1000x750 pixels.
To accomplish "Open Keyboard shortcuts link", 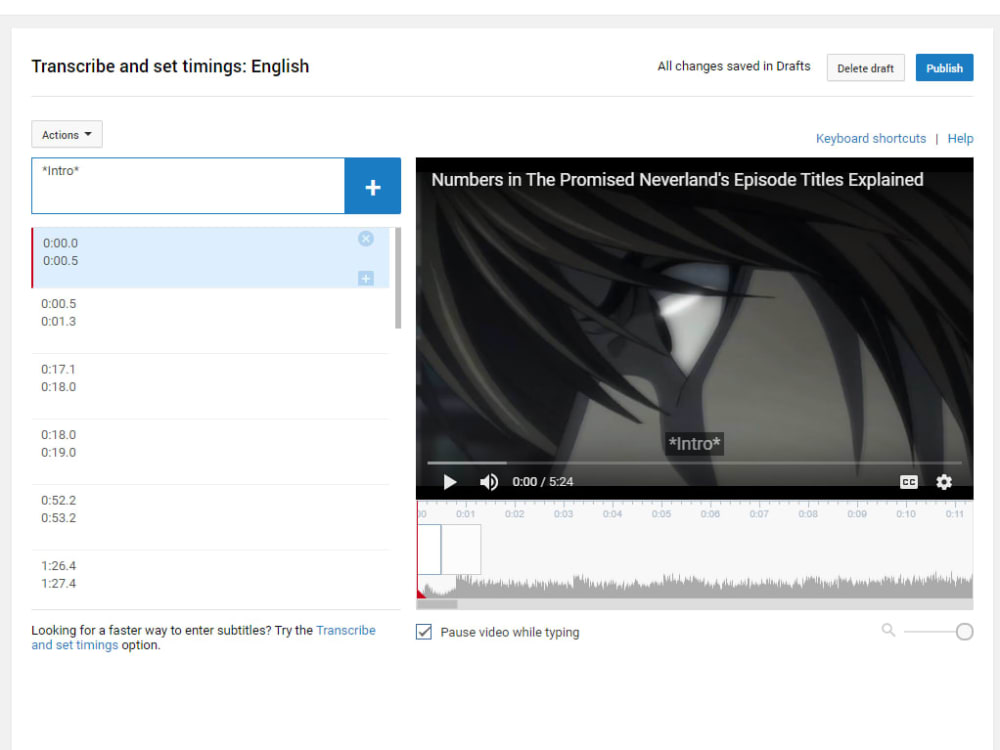I will click(871, 138).
